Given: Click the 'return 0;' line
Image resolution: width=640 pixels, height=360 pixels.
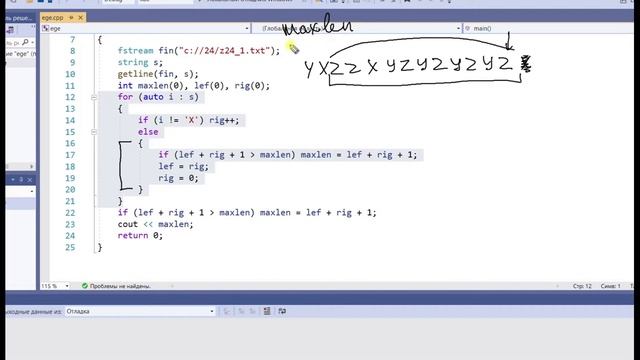Looking at the screenshot, I should pos(140,236).
